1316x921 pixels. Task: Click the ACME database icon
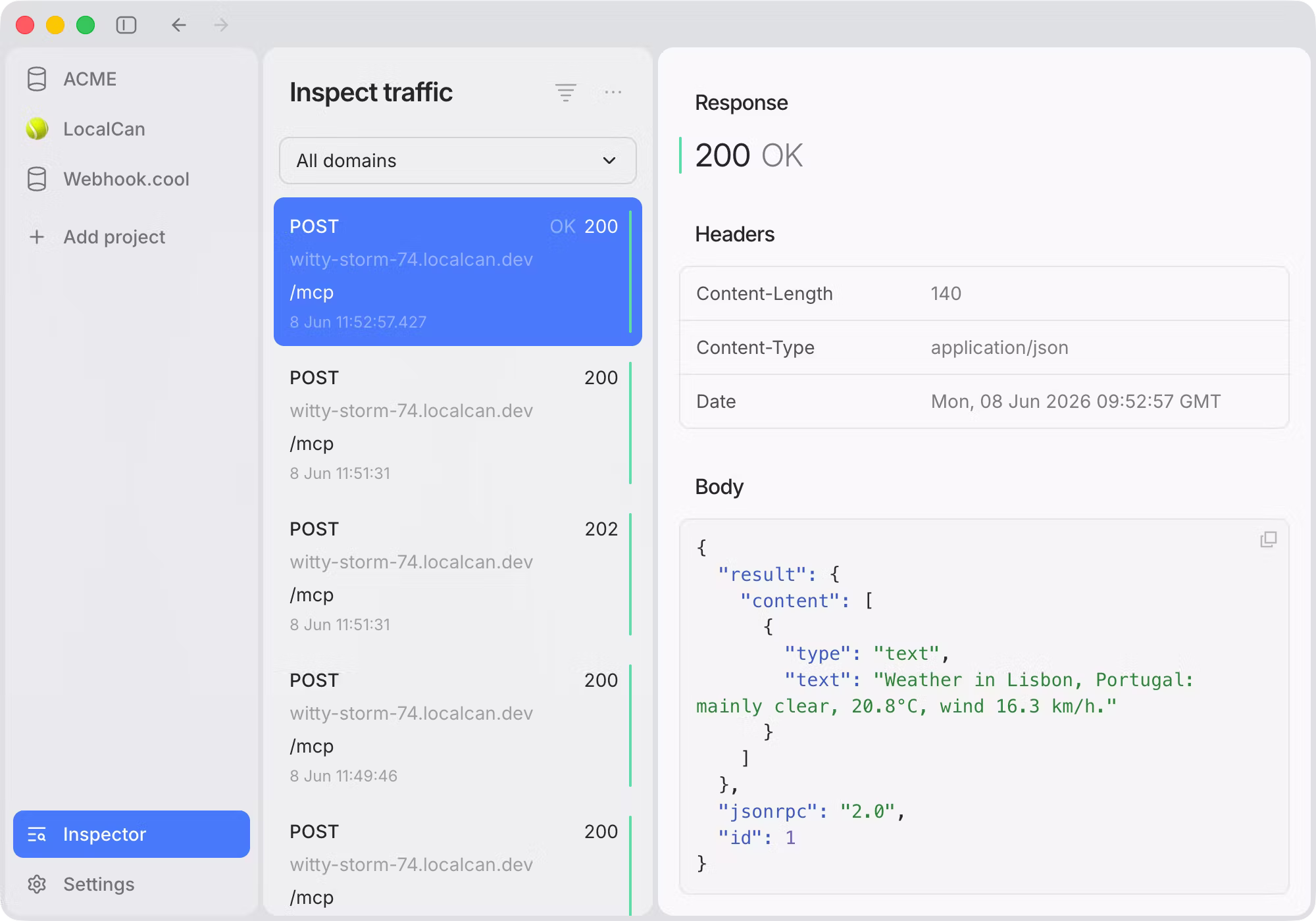(x=37, y=79)
